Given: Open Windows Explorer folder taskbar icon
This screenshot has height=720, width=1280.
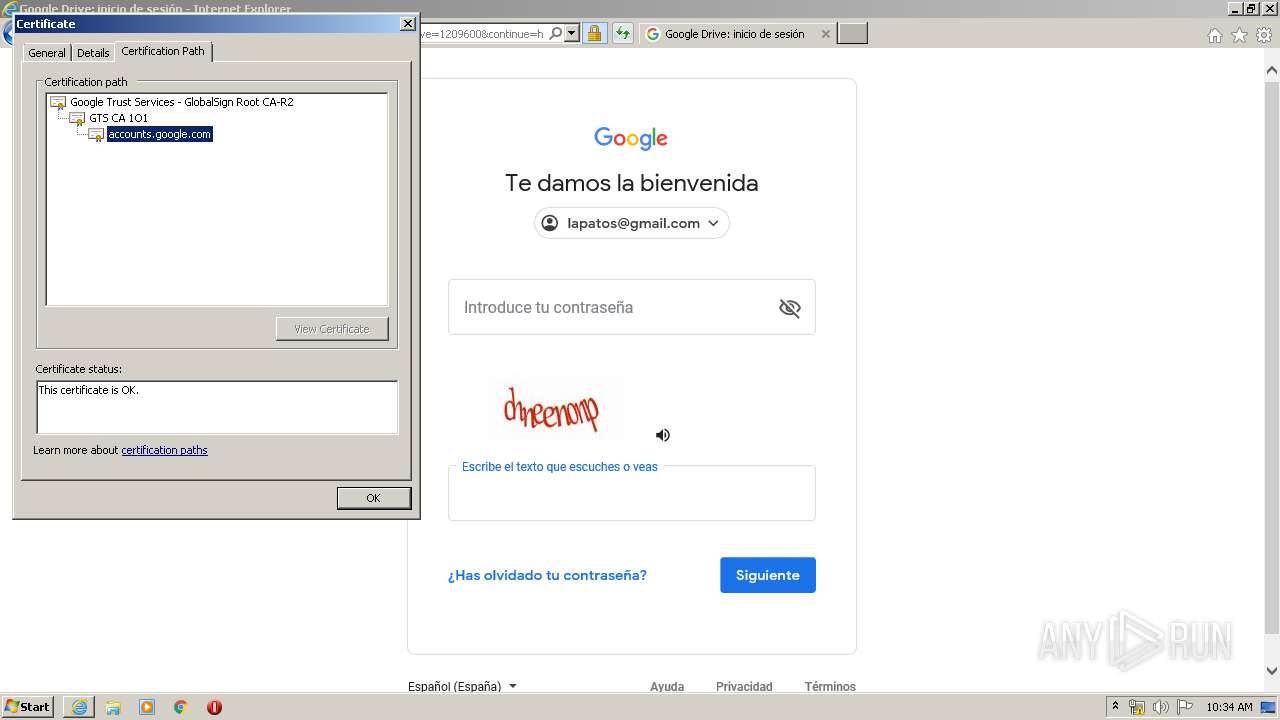Looking at the screenshot, I should pos(113,707).
